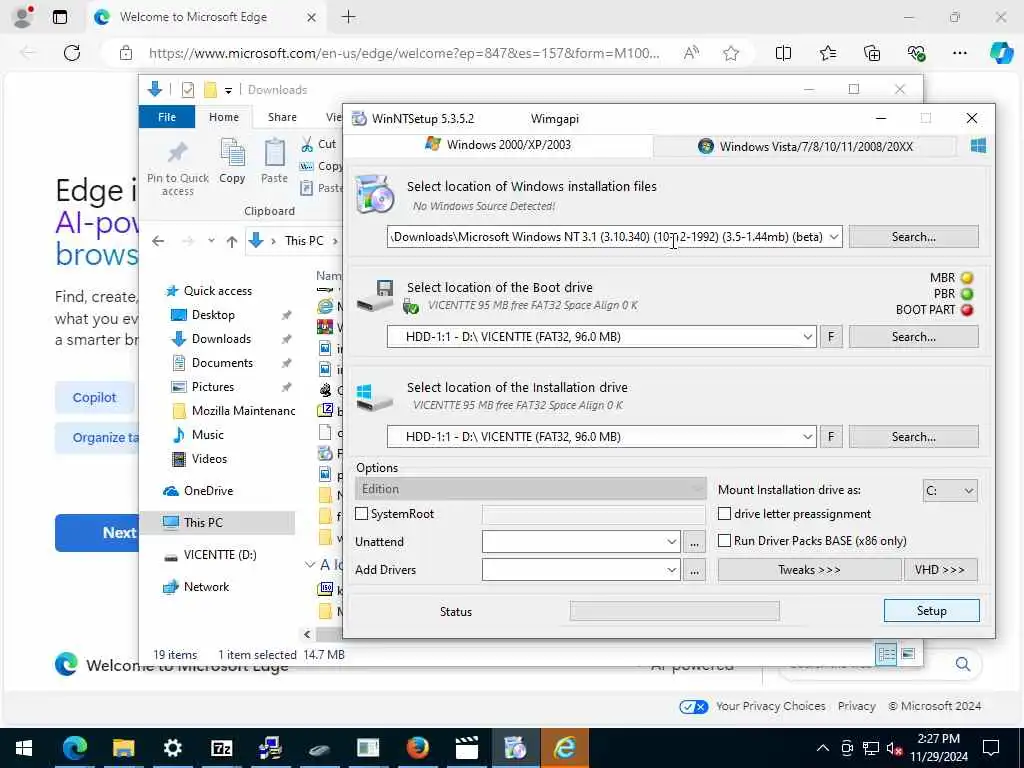
Task: Browse for Unattend file with ... button
Action: (x=694, y=542)
